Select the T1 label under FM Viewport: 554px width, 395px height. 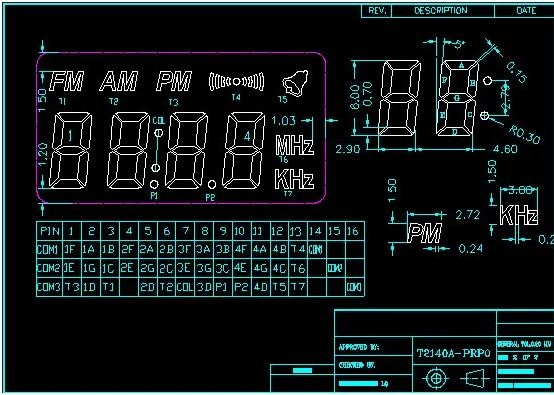pos(62,101)
